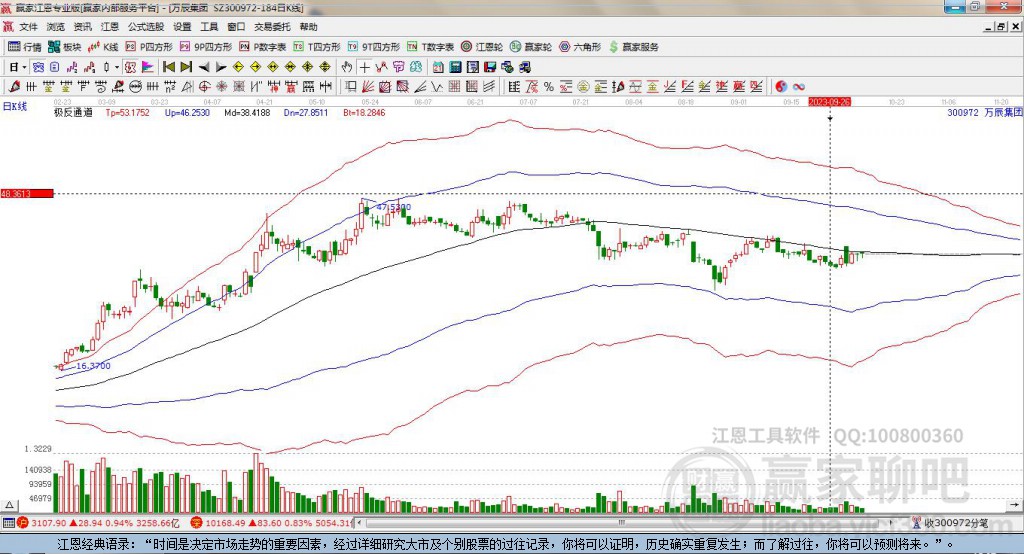Click the pink 节 icon

point(398,67)
